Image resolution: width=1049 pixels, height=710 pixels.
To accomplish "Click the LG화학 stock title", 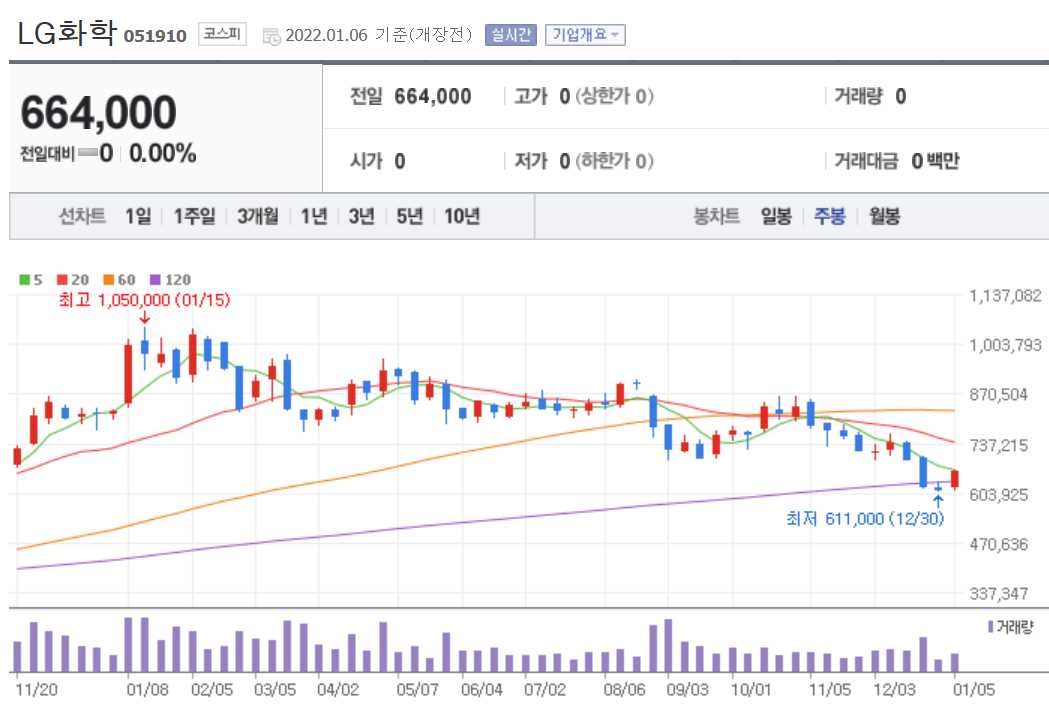I will coord(67,33).
